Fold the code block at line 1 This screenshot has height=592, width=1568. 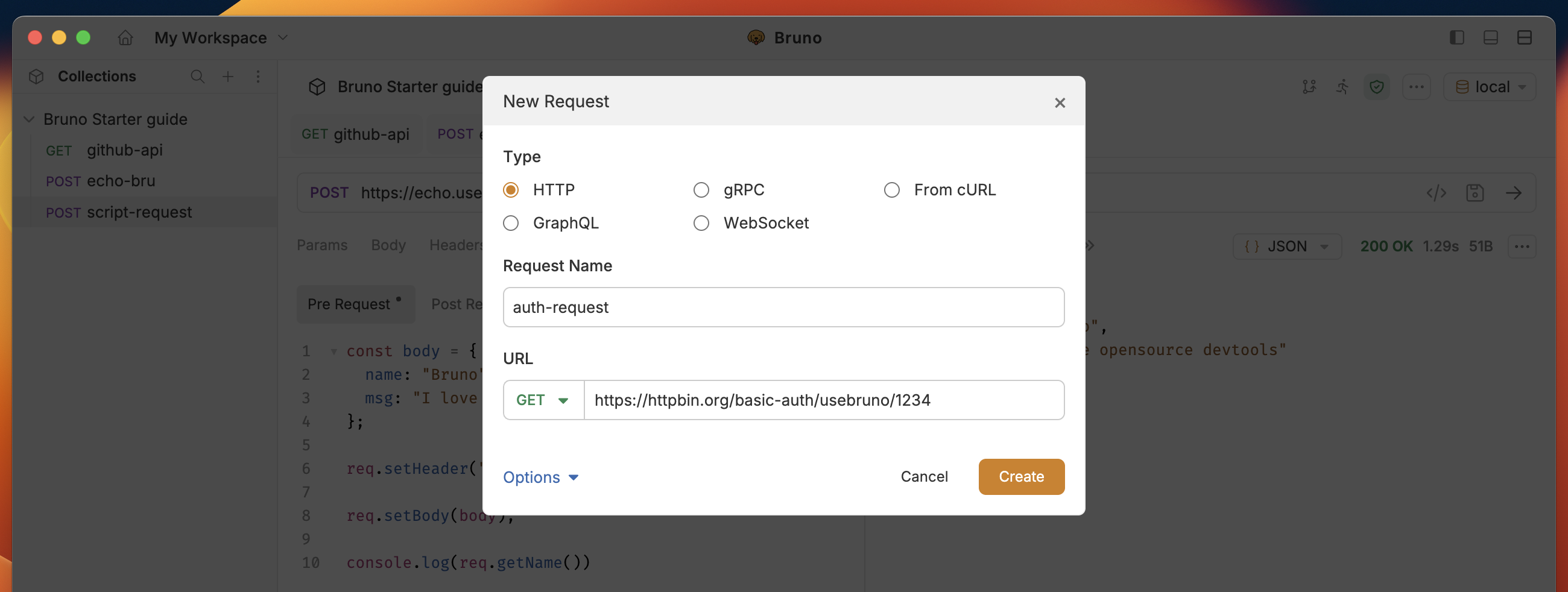coord(333,351)
